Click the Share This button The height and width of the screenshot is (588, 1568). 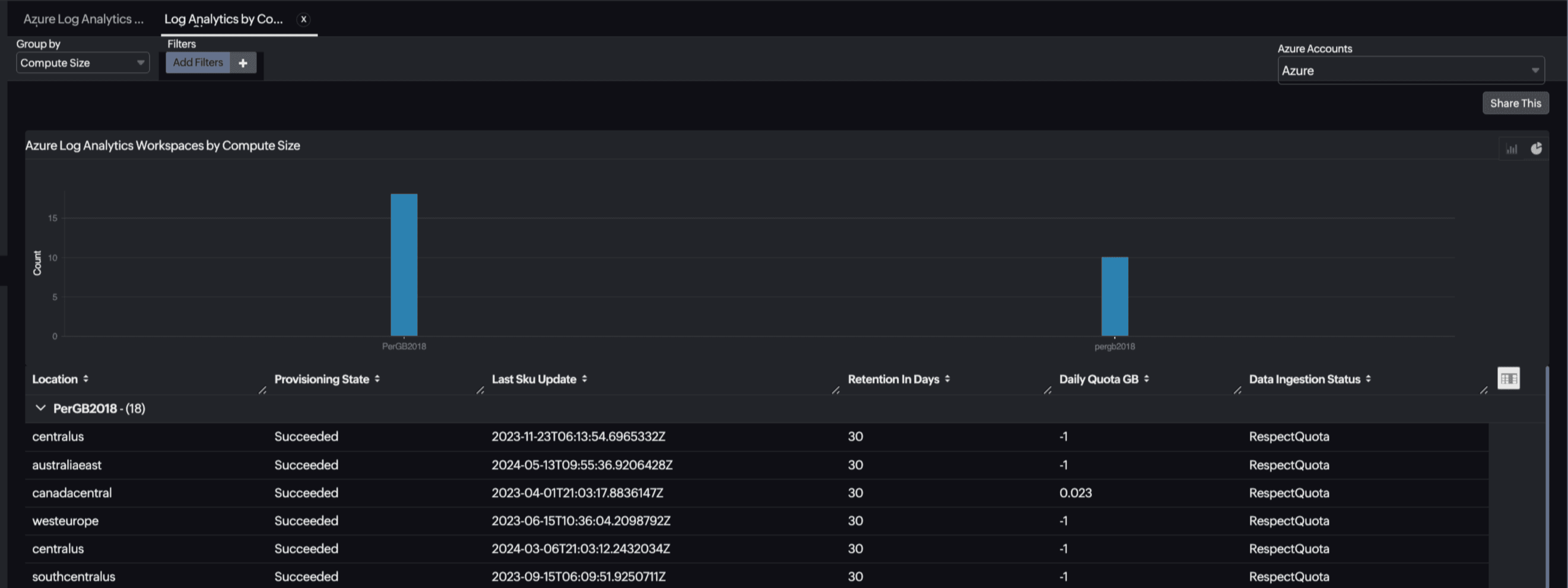point(1515,102)
